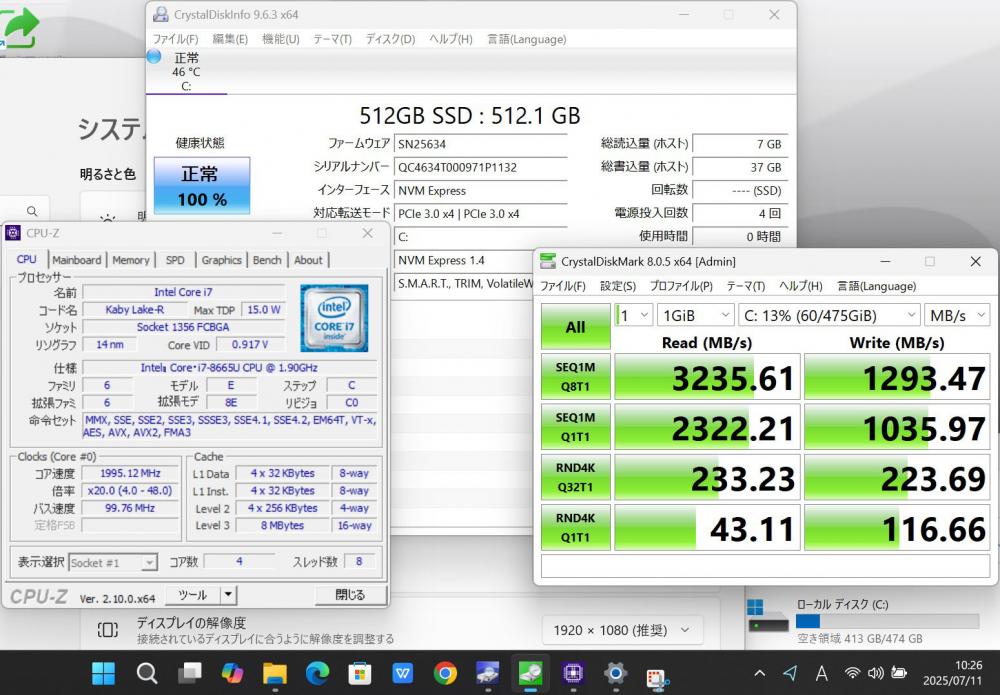Viewport: 1000px width, 695px height.
Task: Click the search icon in Settings window
Action: (32, 211)
